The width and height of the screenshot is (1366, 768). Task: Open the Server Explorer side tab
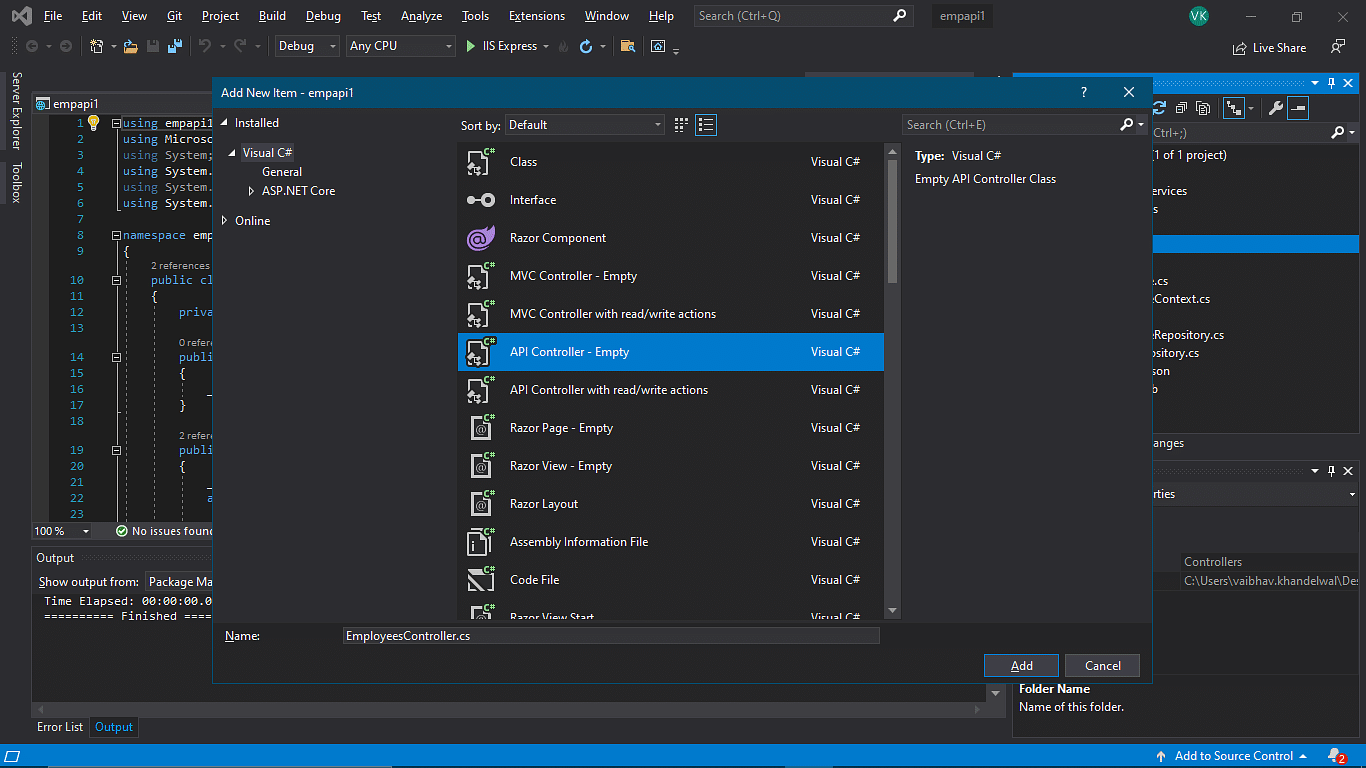(x=16, y=111)
